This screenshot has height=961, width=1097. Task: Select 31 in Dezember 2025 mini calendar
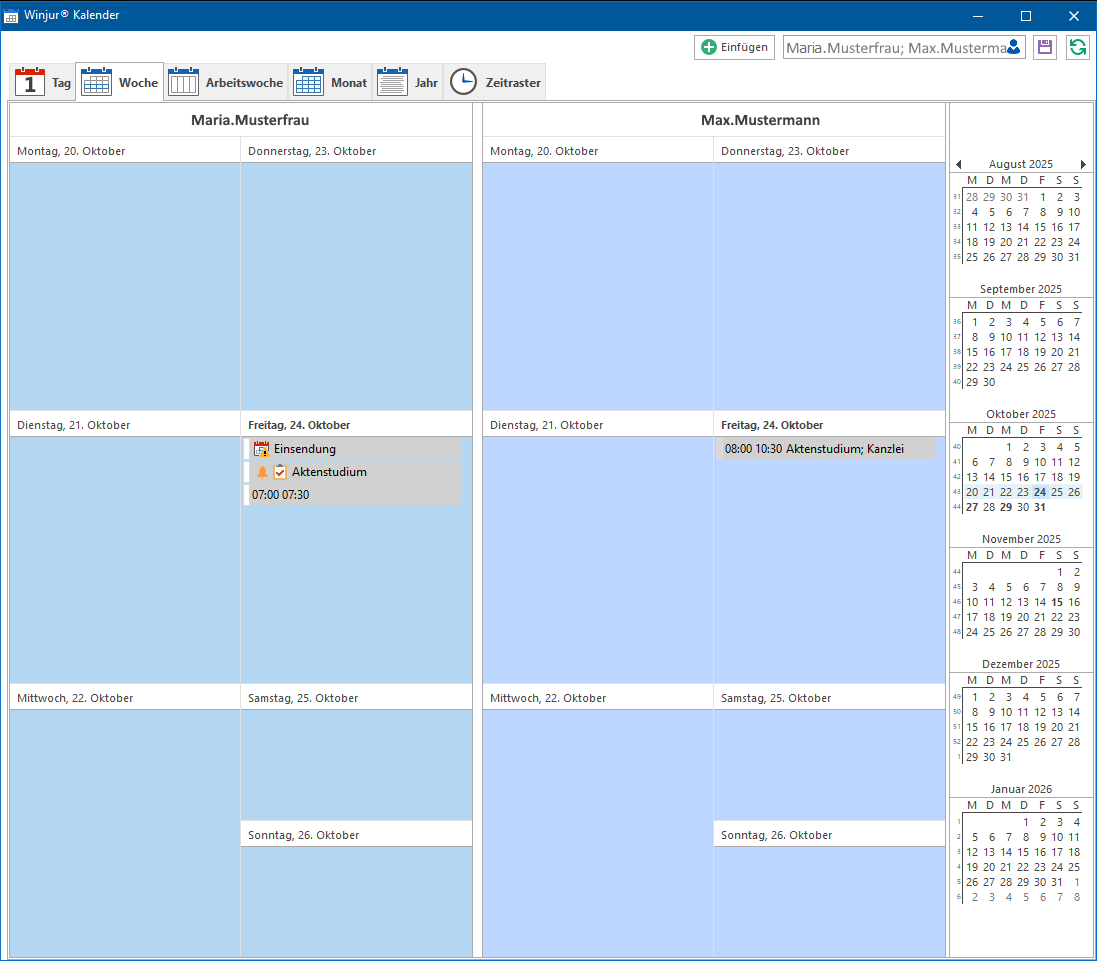1005,757
